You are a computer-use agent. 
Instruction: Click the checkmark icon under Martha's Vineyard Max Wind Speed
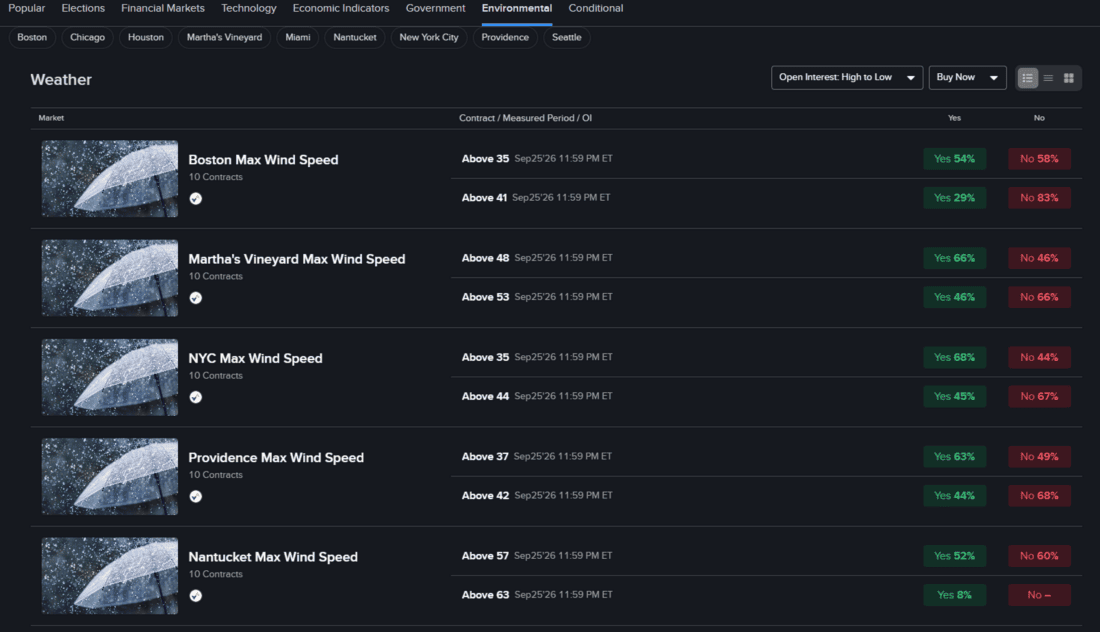(196, 298)
